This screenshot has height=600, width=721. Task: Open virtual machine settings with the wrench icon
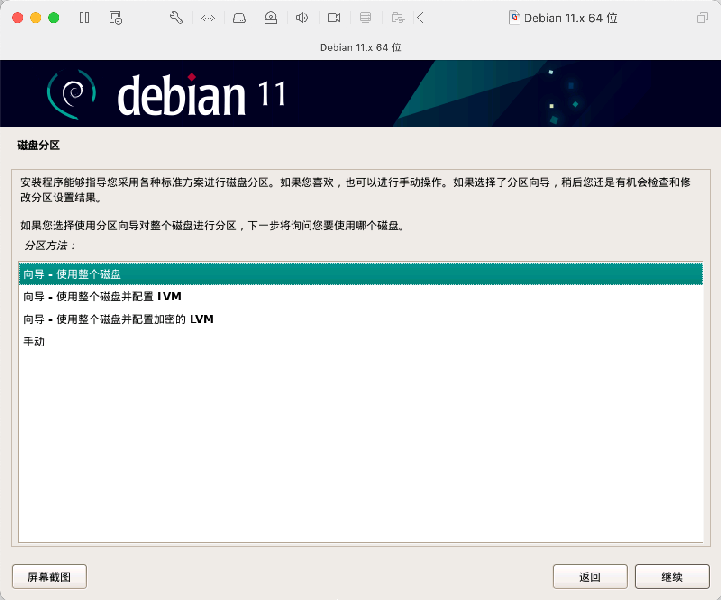click(177, 18)
